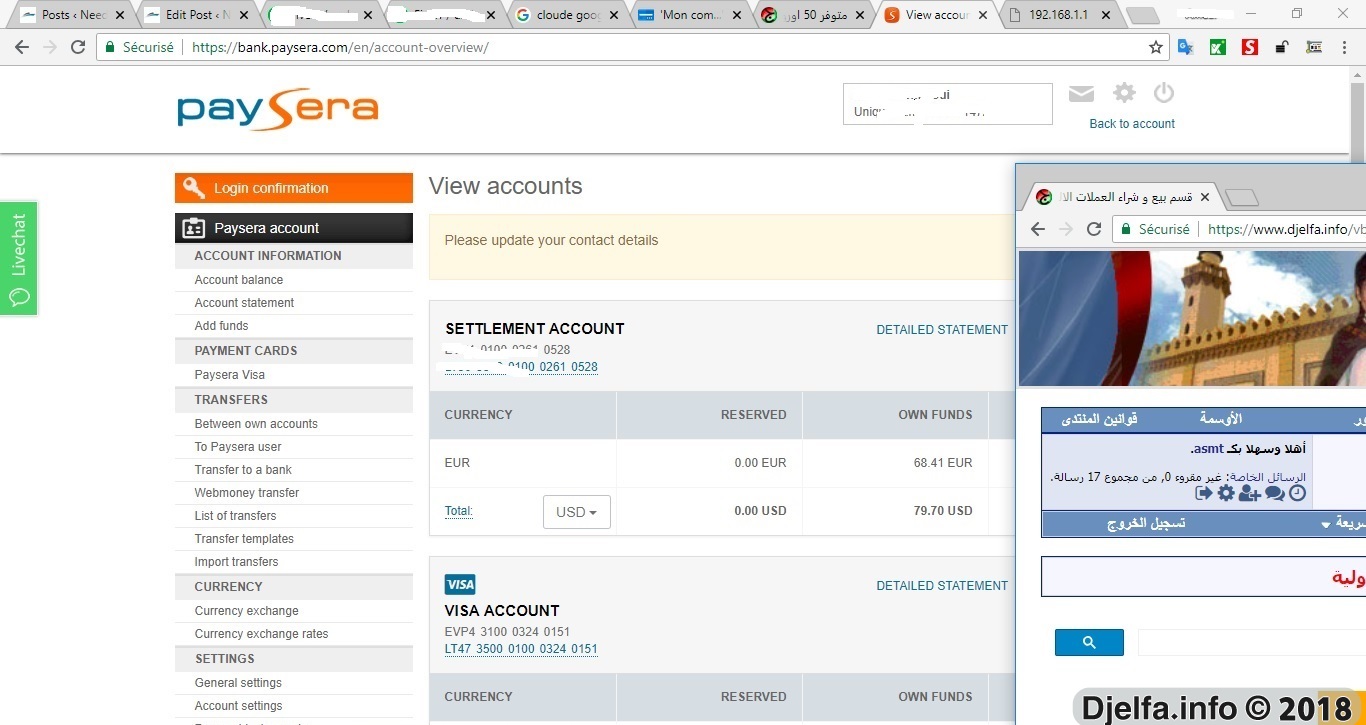Click clock icon in Djelfa forum panel
Screen dimensions: 1366x725
click(1297, 493)
